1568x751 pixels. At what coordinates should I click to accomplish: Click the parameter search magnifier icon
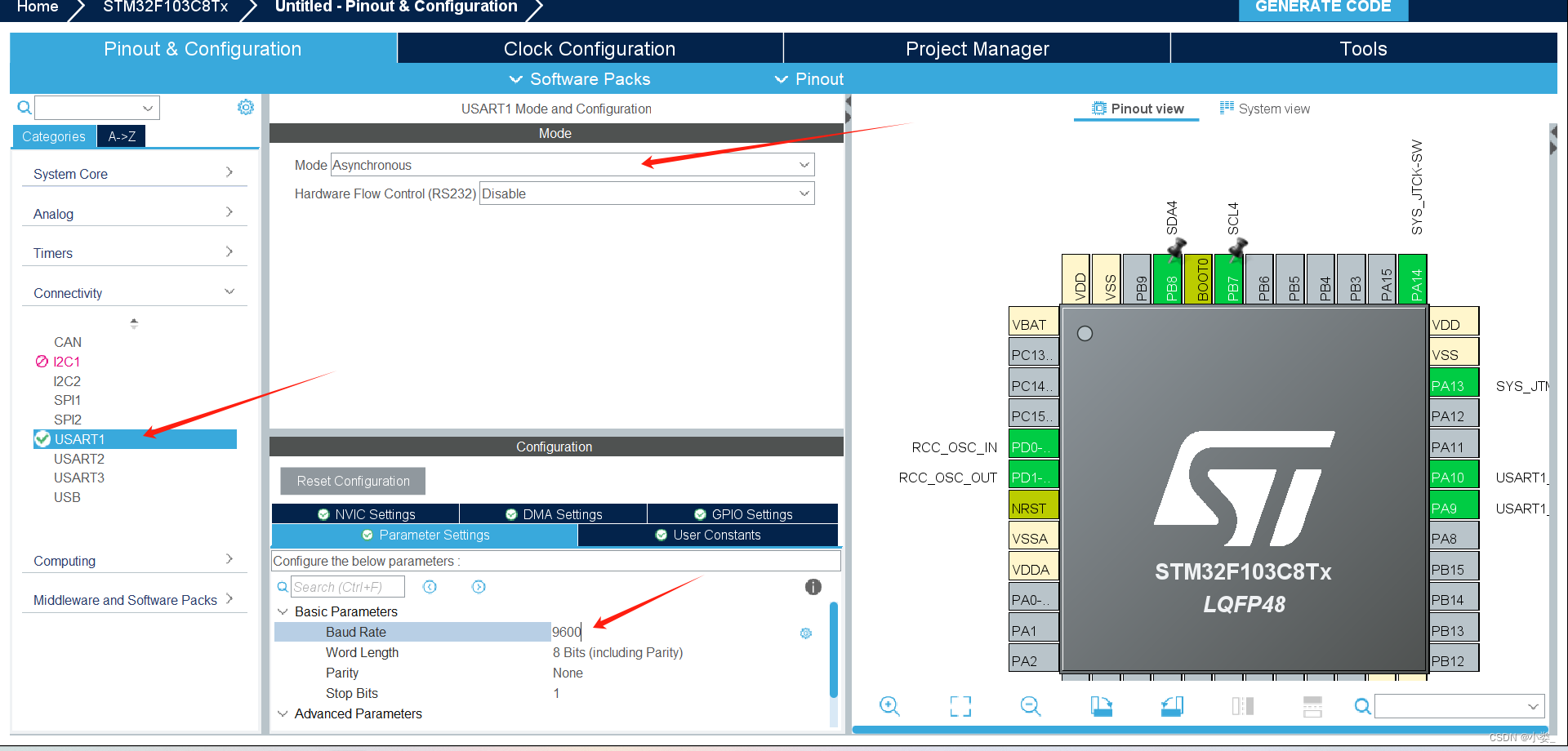pyautogui.click(x=283, y=587)
